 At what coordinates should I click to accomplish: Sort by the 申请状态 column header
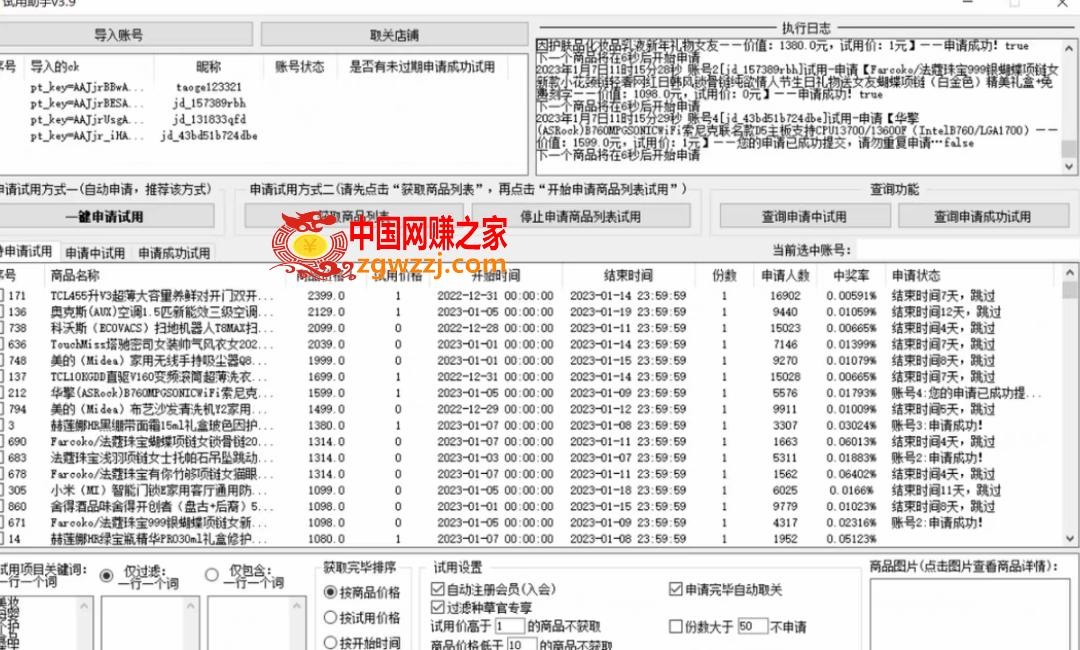click(x=915, y=275)
